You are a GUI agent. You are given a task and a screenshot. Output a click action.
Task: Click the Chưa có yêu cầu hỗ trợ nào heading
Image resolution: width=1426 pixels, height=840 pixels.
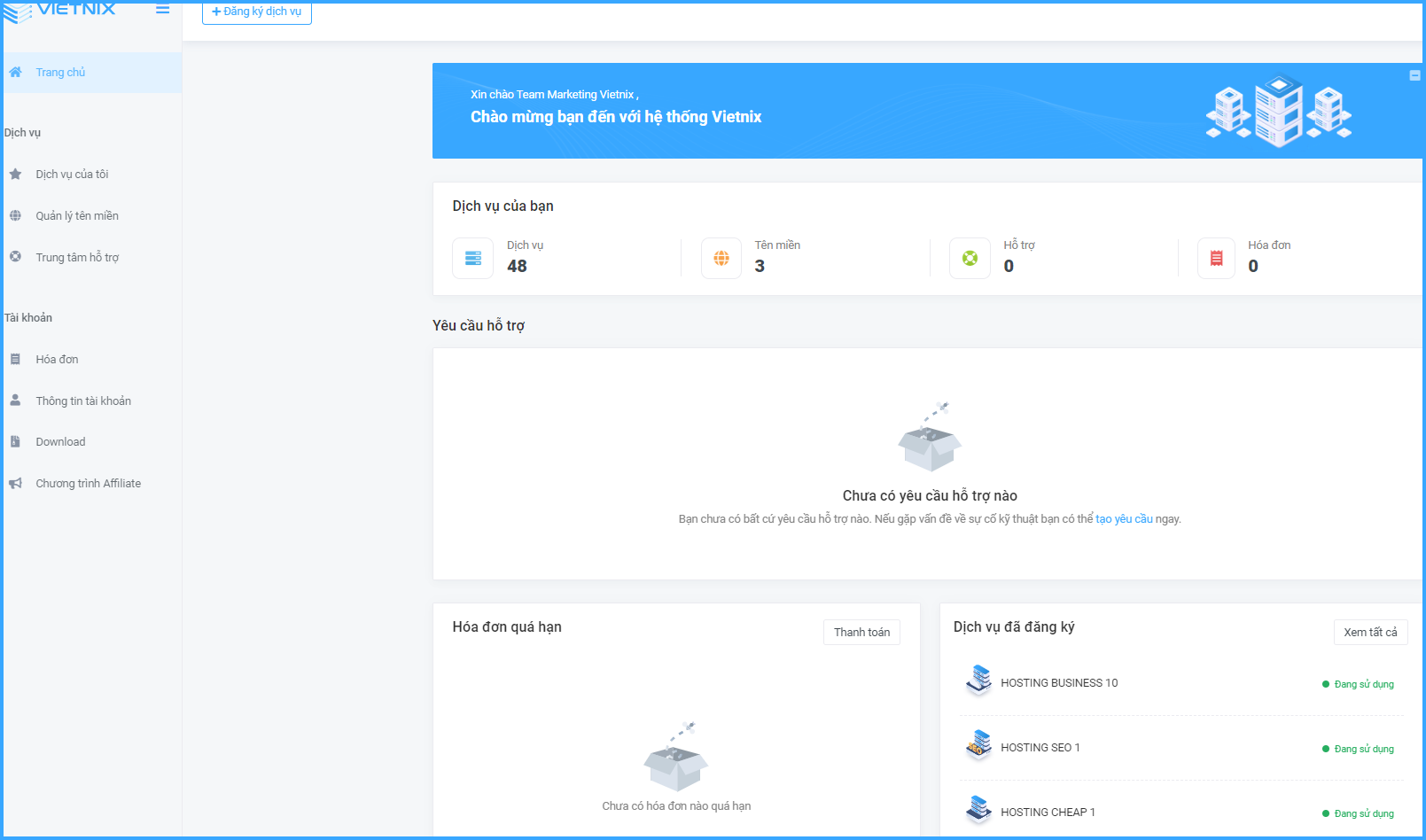coord(930,496)
